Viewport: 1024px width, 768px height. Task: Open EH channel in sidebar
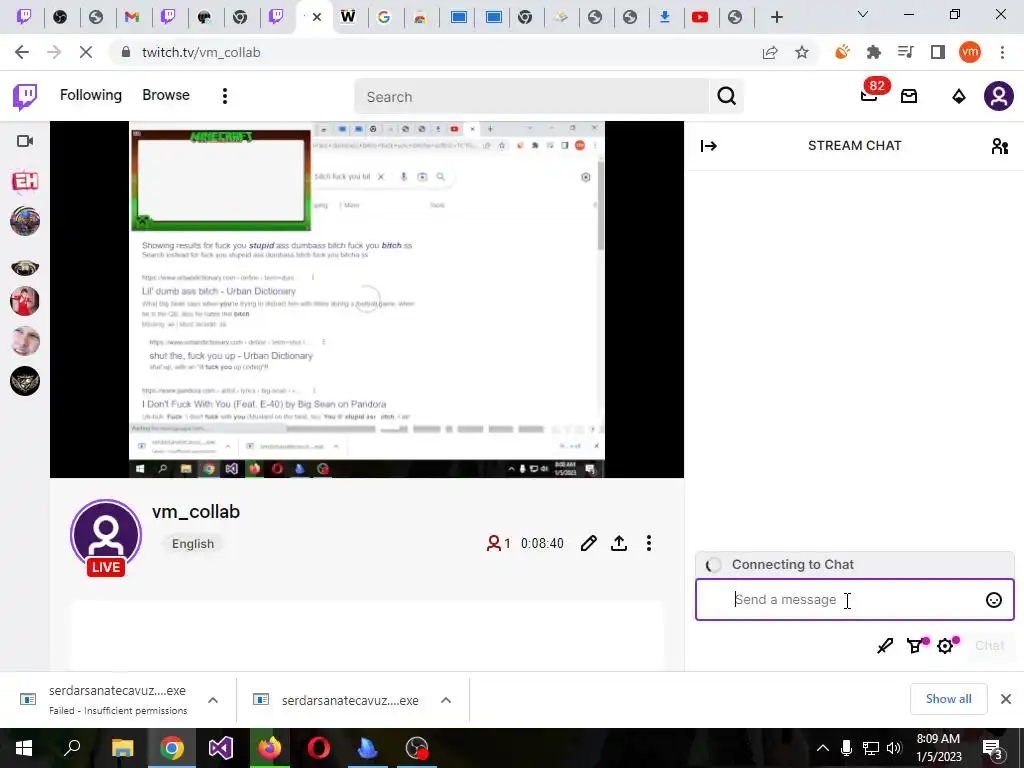pyautogui.click(x=25, y=181)
